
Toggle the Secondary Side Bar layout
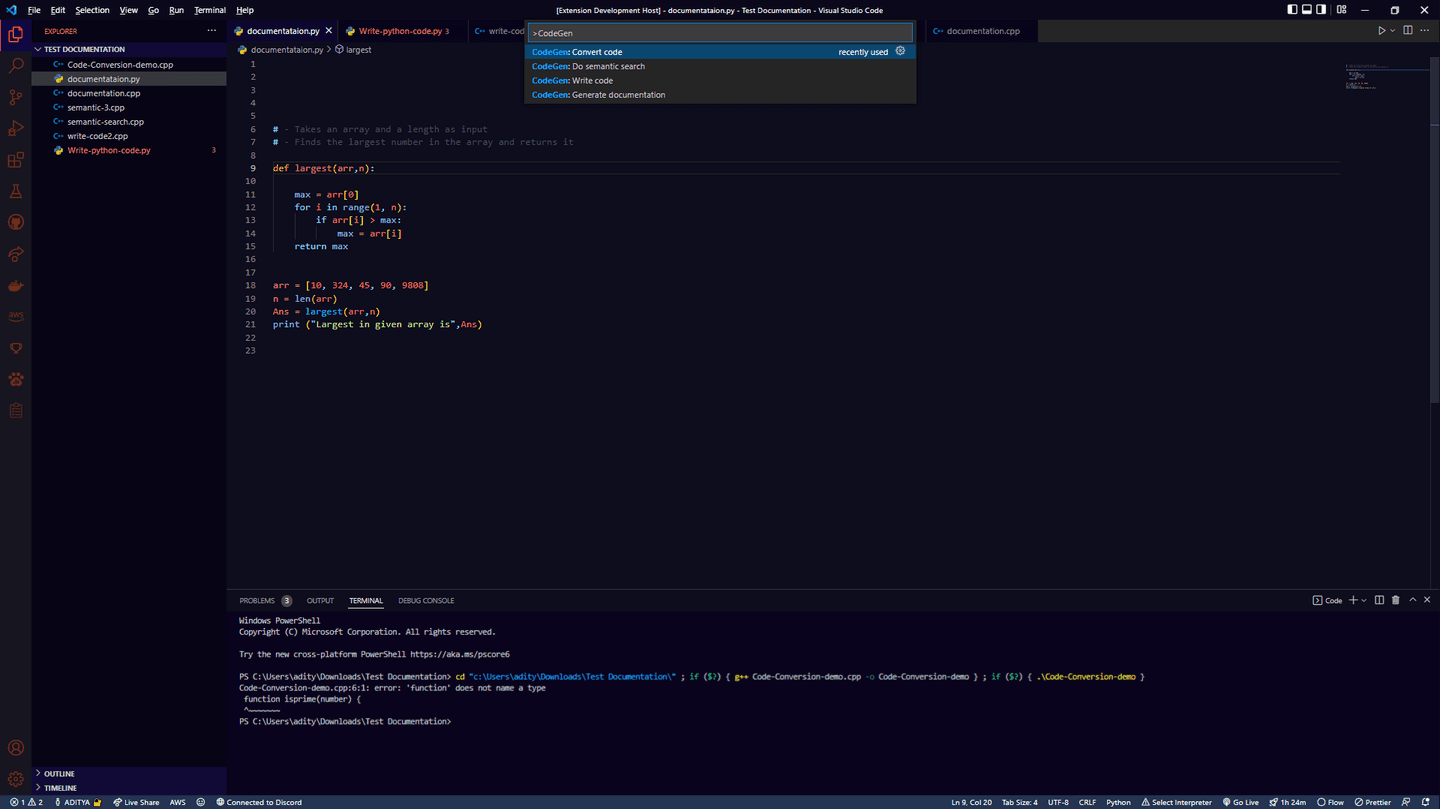tap(1321, 10)
